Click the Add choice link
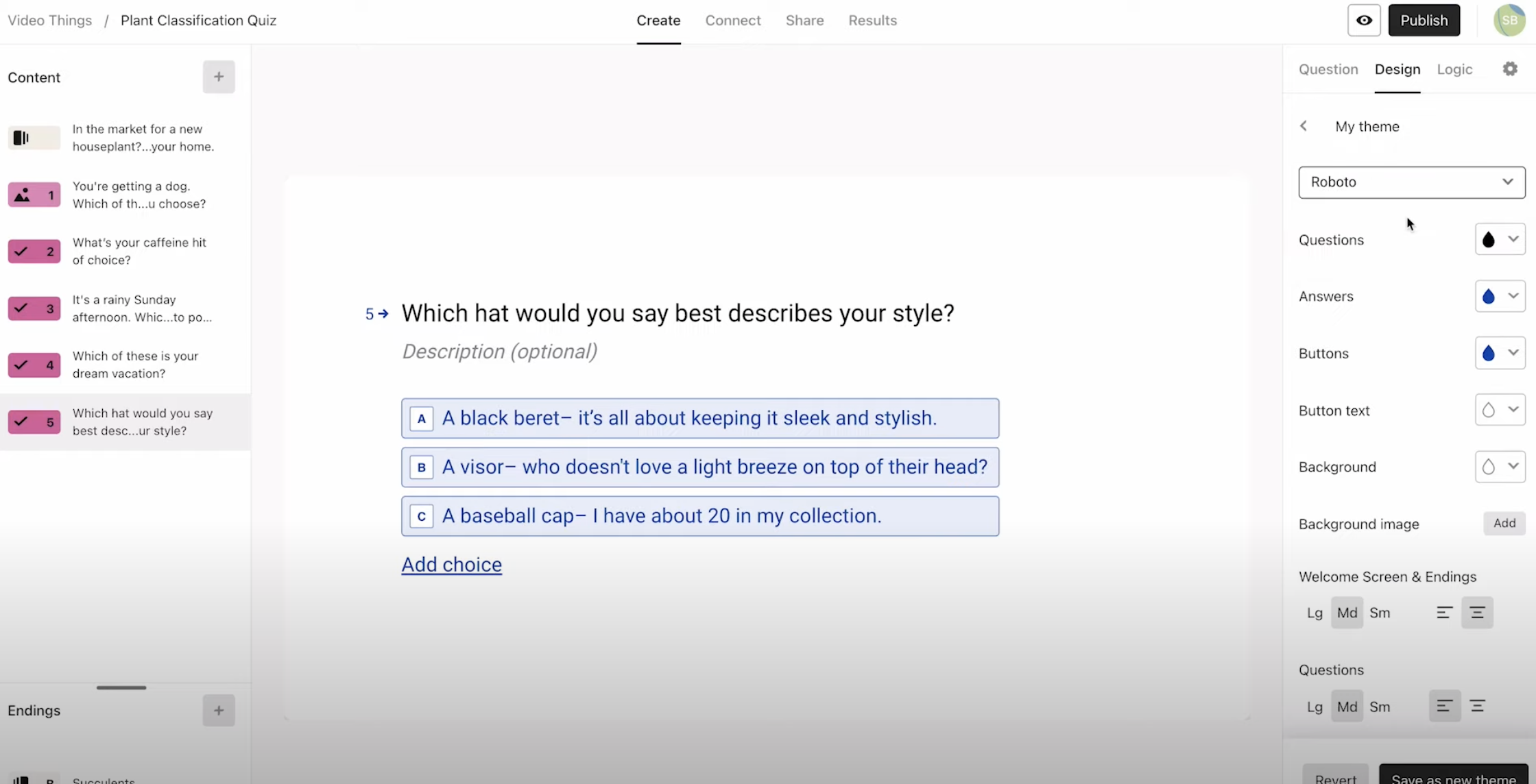Image resolution: width=1536 pixels, height=784 pixels. pyautogui.click(x=451, y=564)
